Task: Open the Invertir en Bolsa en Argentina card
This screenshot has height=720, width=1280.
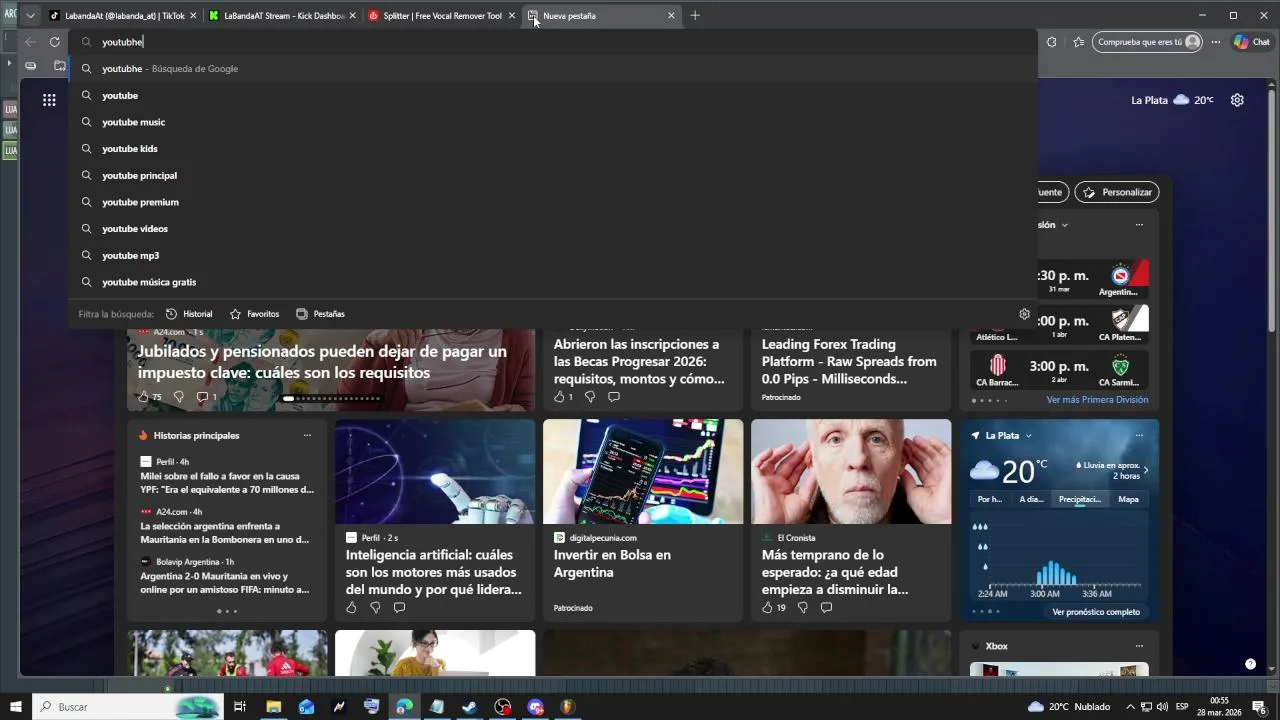Action: coord(643,520)
